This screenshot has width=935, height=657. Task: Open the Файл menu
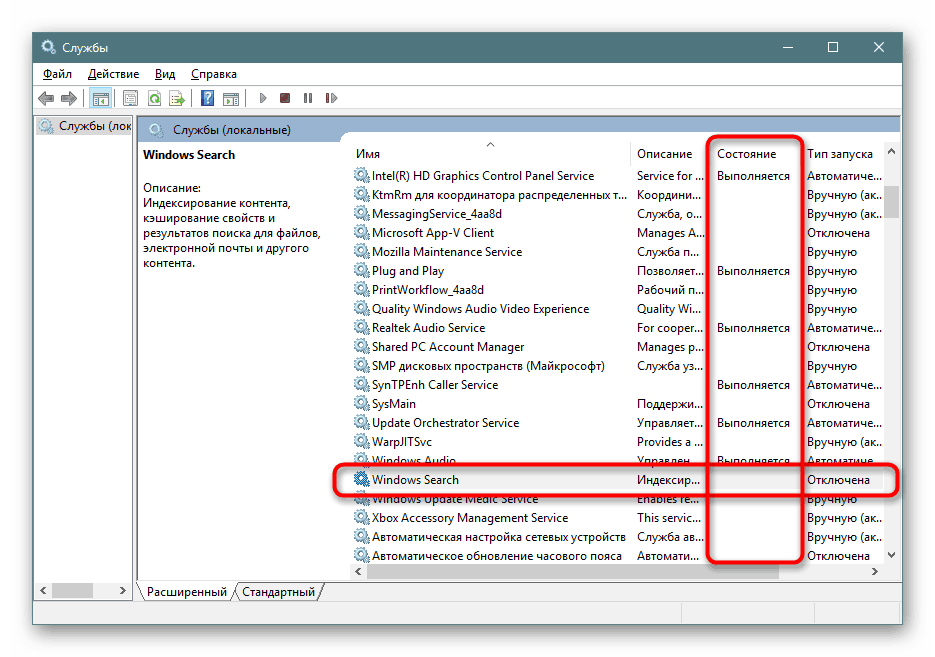(x=57, y=74)
